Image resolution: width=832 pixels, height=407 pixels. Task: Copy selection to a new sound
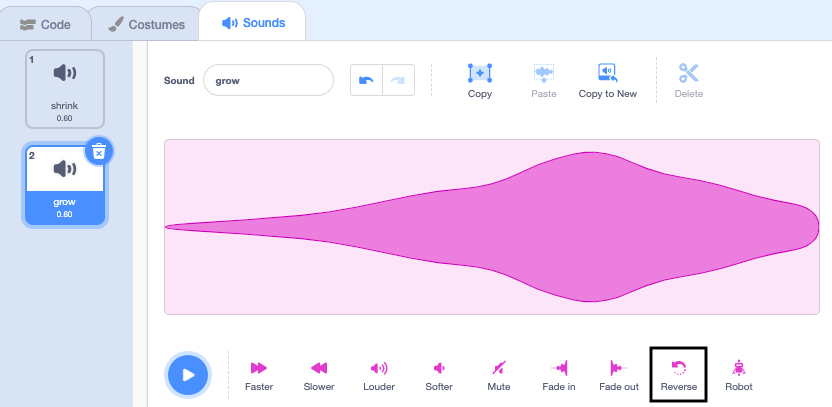click(608, 80)
